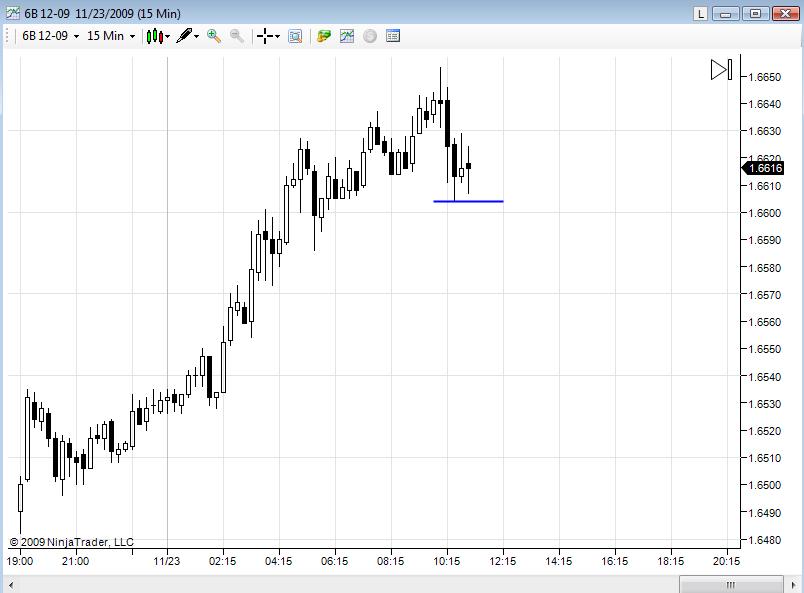Click the zoom out magnifier icon
The height and width of the screenshot is (593, 804).
pos(236,36)
